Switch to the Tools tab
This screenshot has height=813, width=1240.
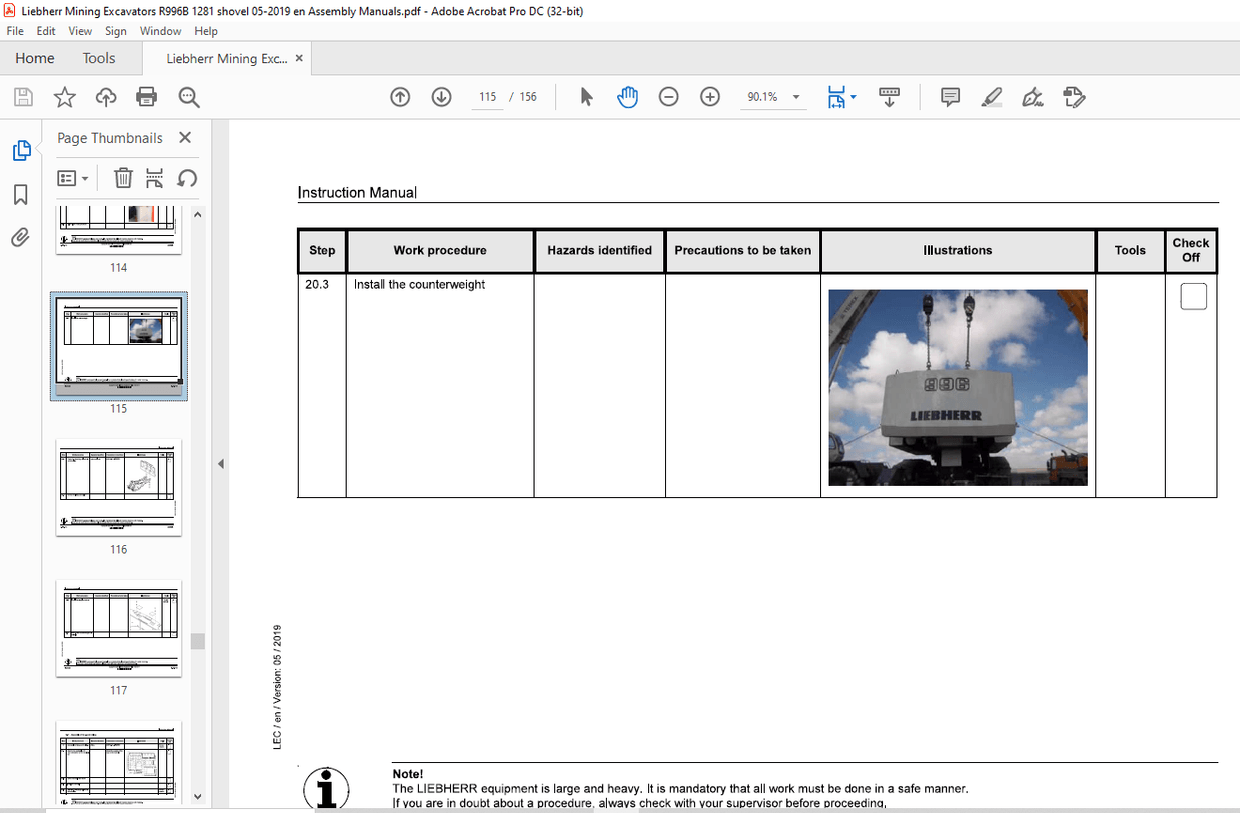point(98,58)
